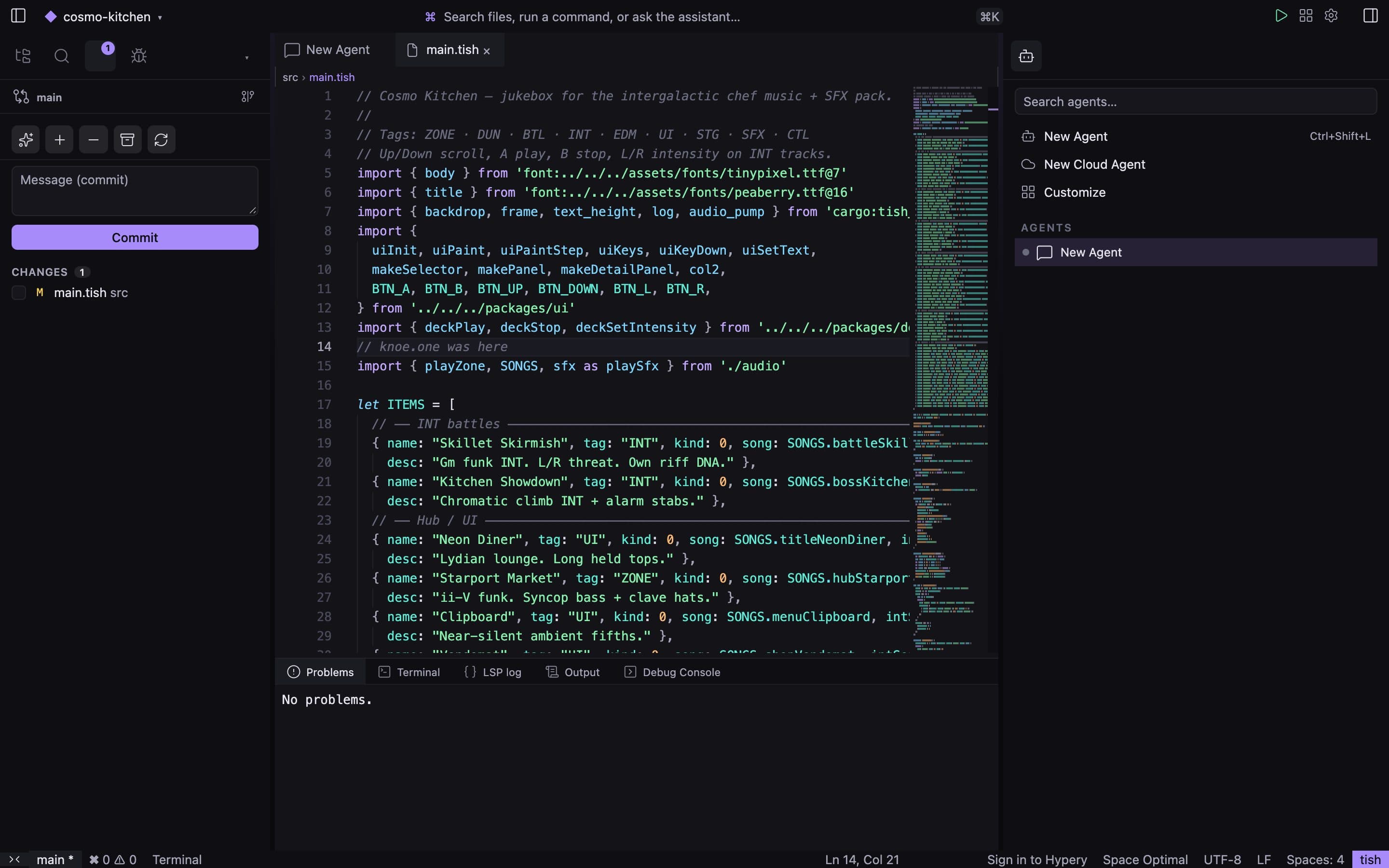Click line number 14 in gutter
This screenshot has width=1389, height=868.
[x=324, y=347]
